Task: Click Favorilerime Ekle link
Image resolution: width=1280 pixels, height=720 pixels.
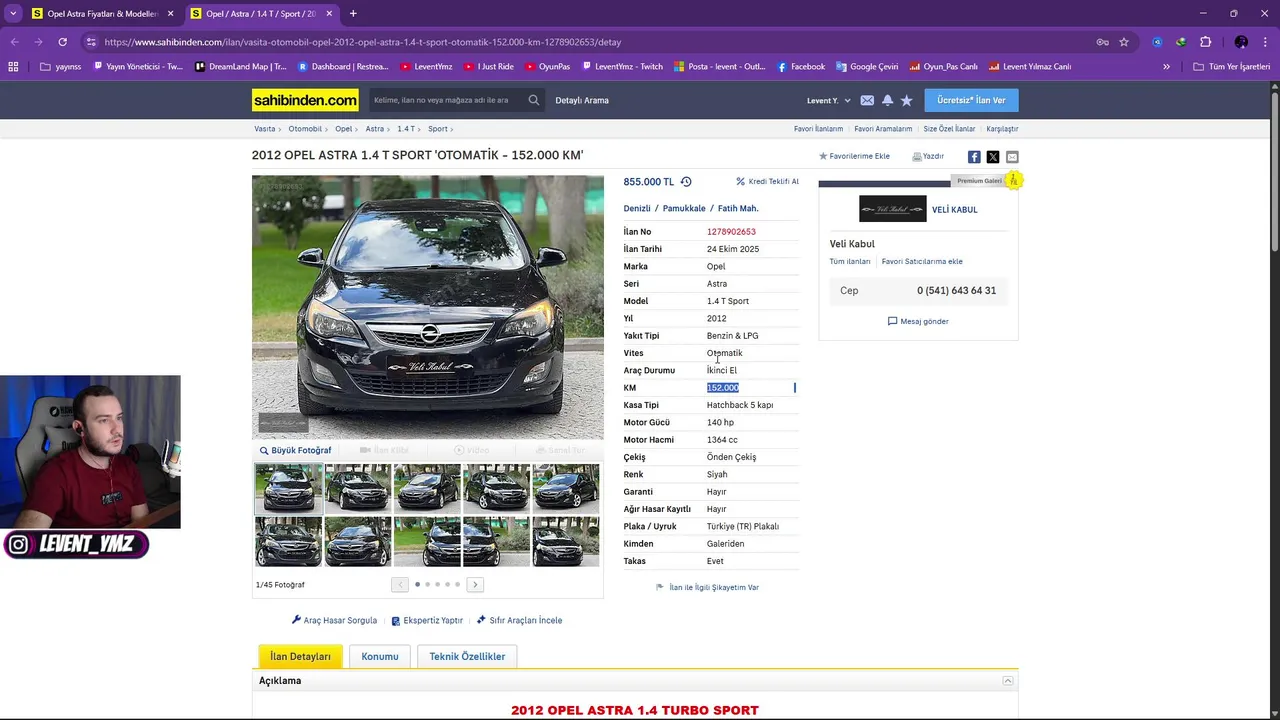Action: pyautogui.click(x=854, y=156)
